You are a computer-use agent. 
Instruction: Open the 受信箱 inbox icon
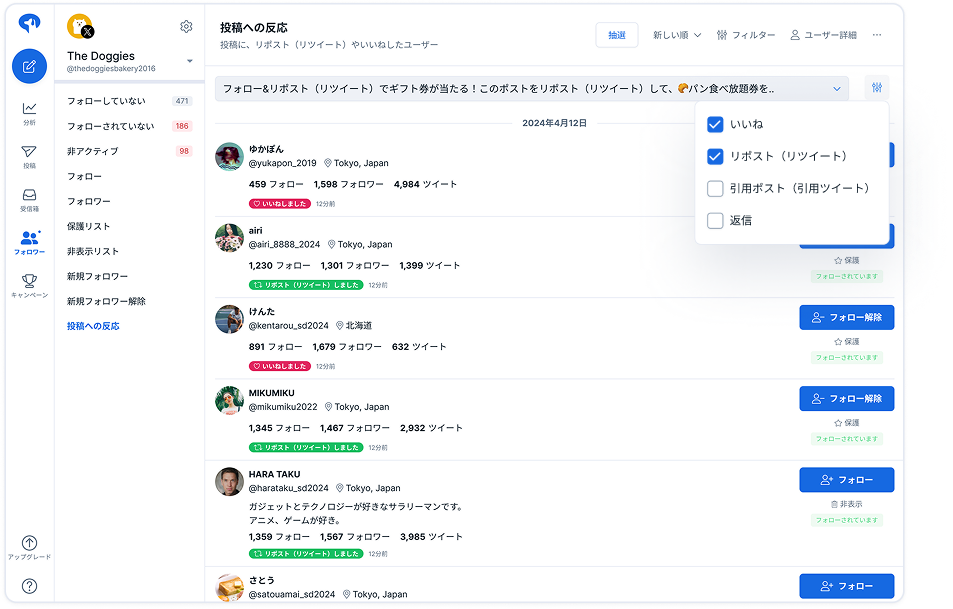[x=29, y=194]
